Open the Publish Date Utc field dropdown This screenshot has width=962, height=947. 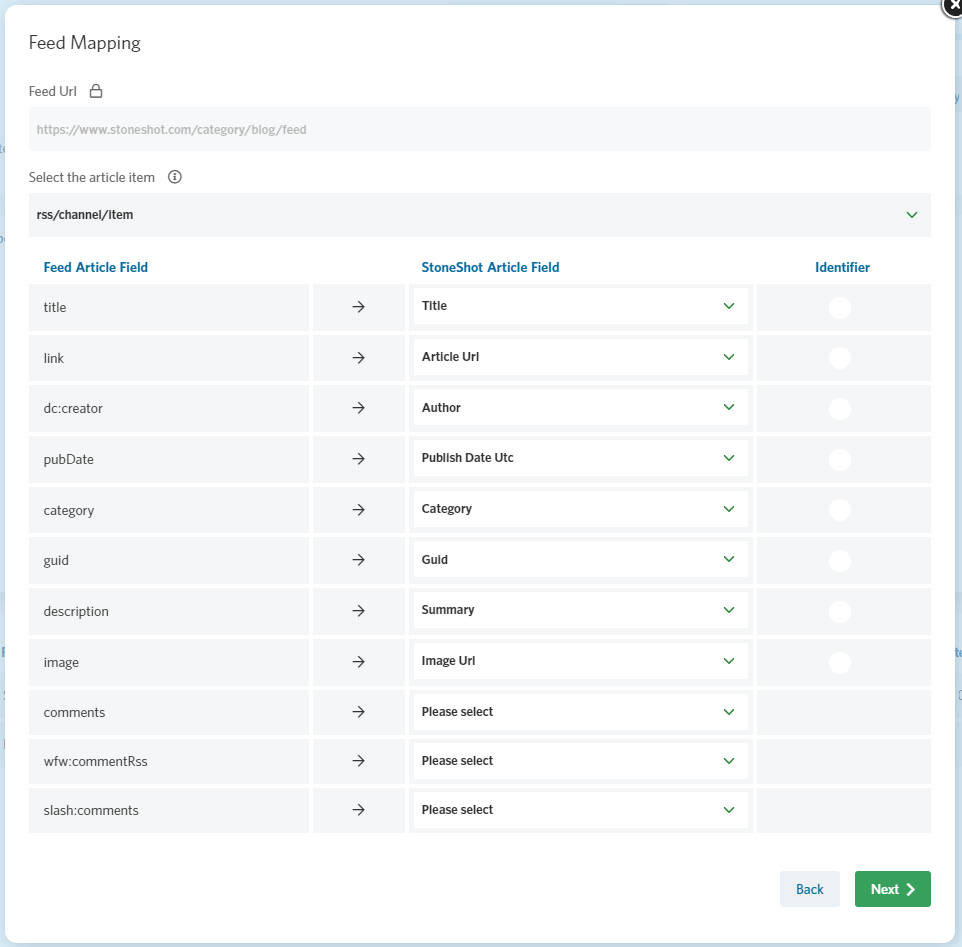(x=580, y=458)
